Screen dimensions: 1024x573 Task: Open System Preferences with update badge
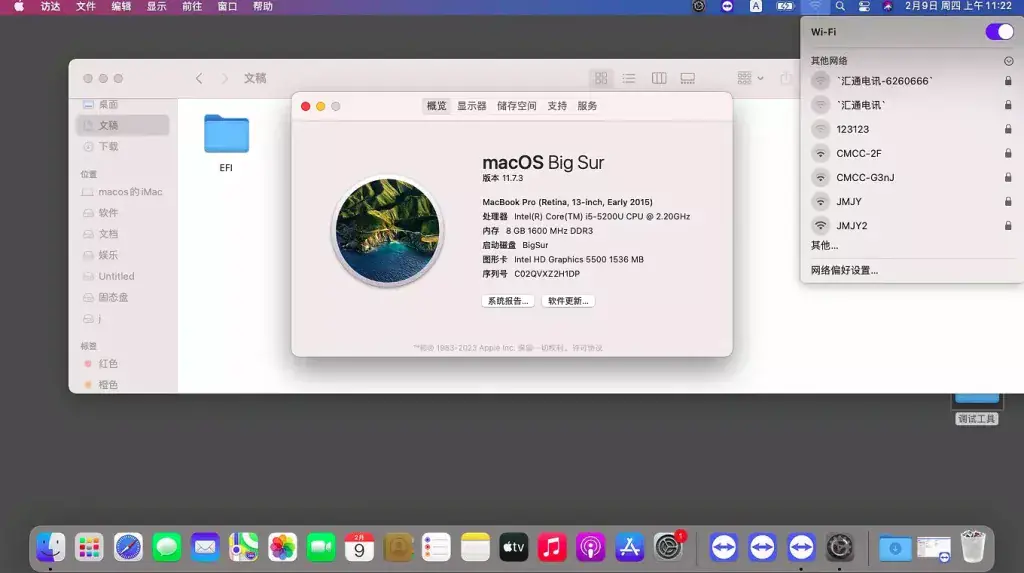coord(668,547)
